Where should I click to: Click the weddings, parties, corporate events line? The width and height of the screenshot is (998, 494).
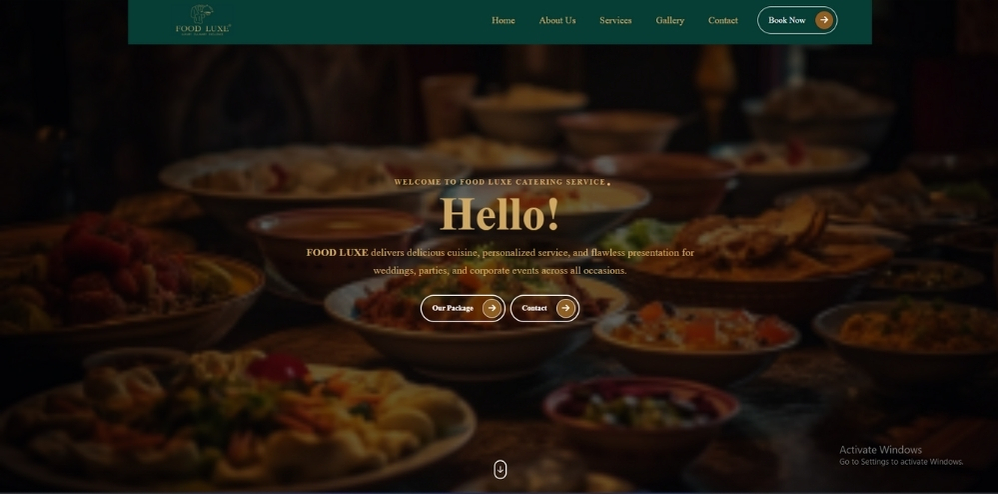click(x=500, y=271)
